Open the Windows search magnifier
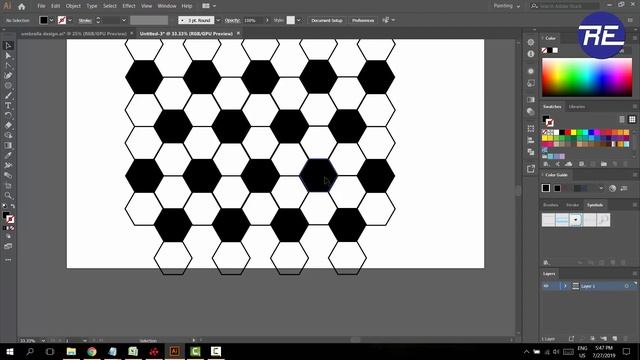Viewport: 640px width, 360px height. click(30, 351)
